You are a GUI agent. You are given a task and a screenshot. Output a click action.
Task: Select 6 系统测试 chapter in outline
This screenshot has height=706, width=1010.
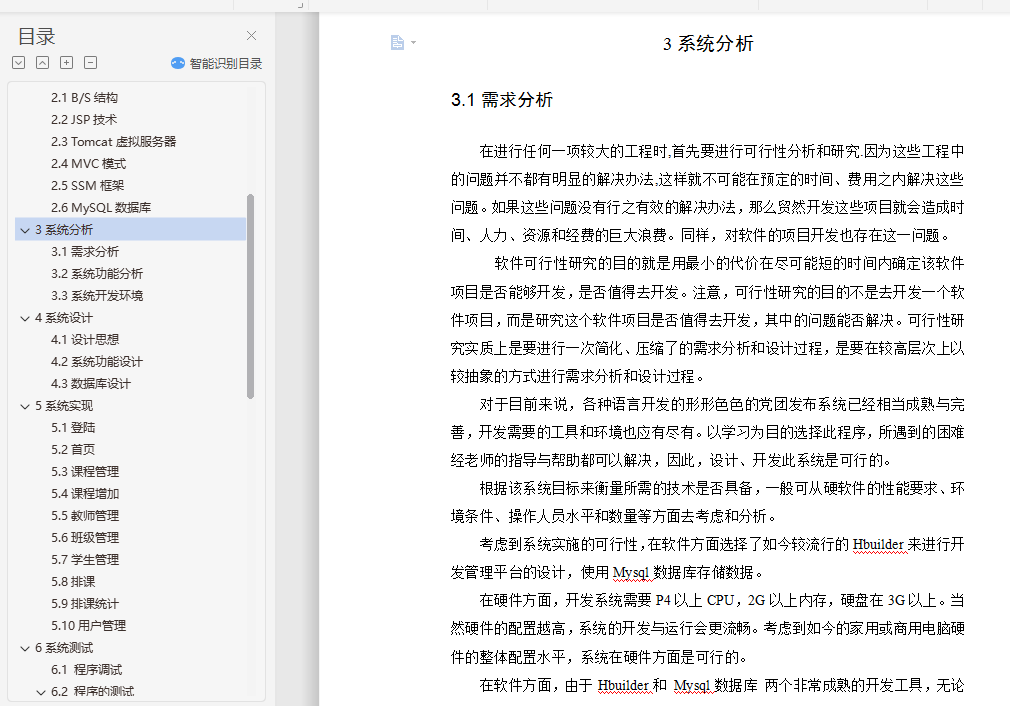[x=64, y=649]
